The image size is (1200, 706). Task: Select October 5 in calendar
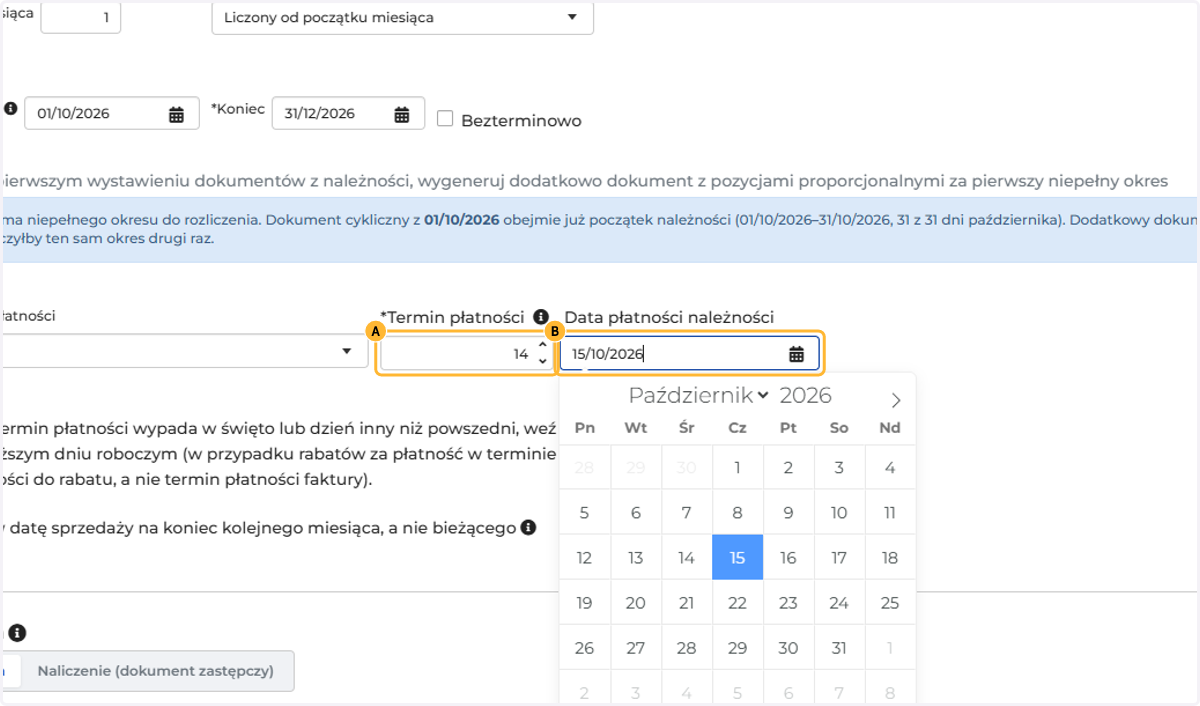[585, 512]
